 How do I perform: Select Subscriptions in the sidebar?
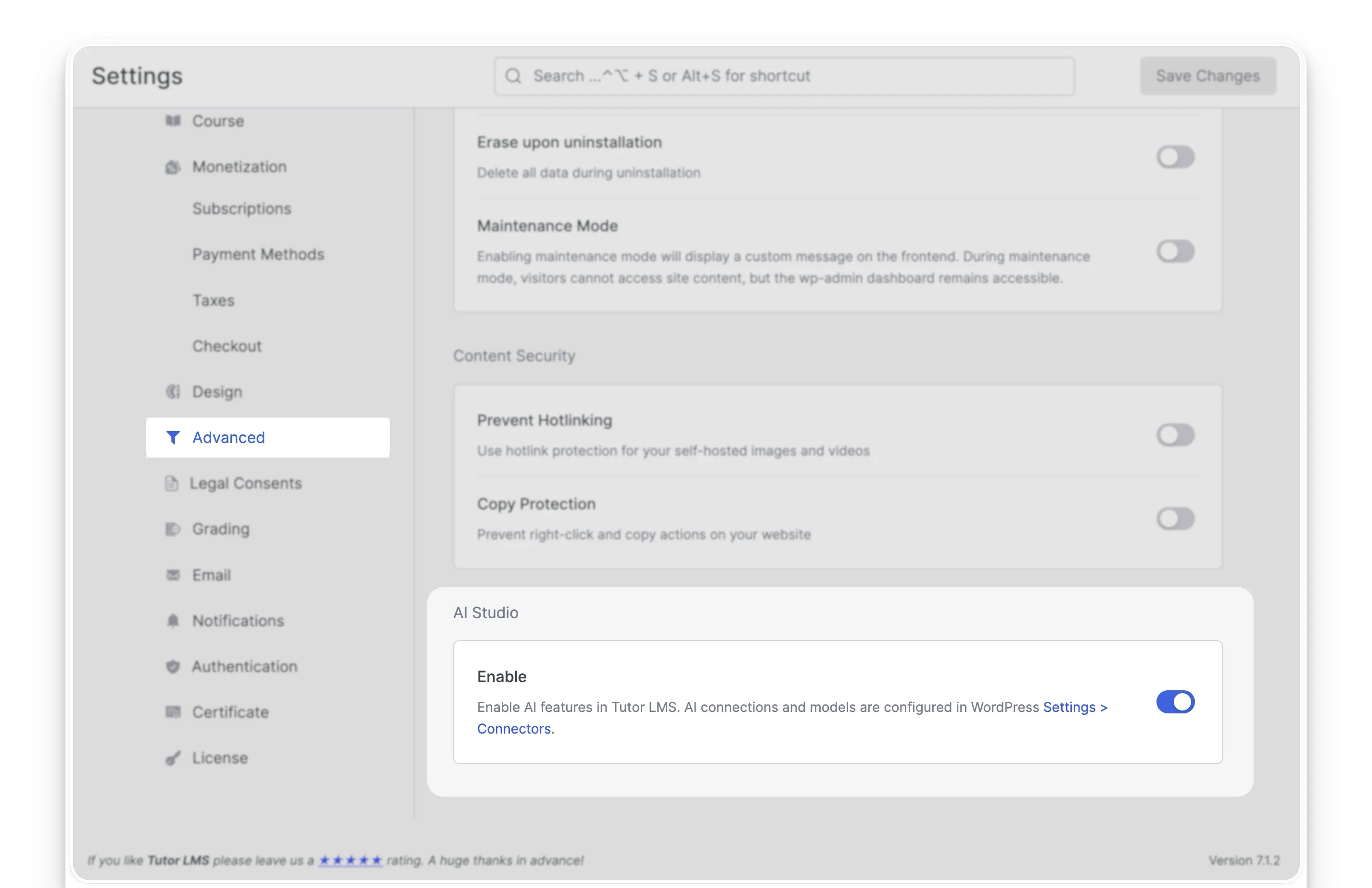(x=241, y=209)
